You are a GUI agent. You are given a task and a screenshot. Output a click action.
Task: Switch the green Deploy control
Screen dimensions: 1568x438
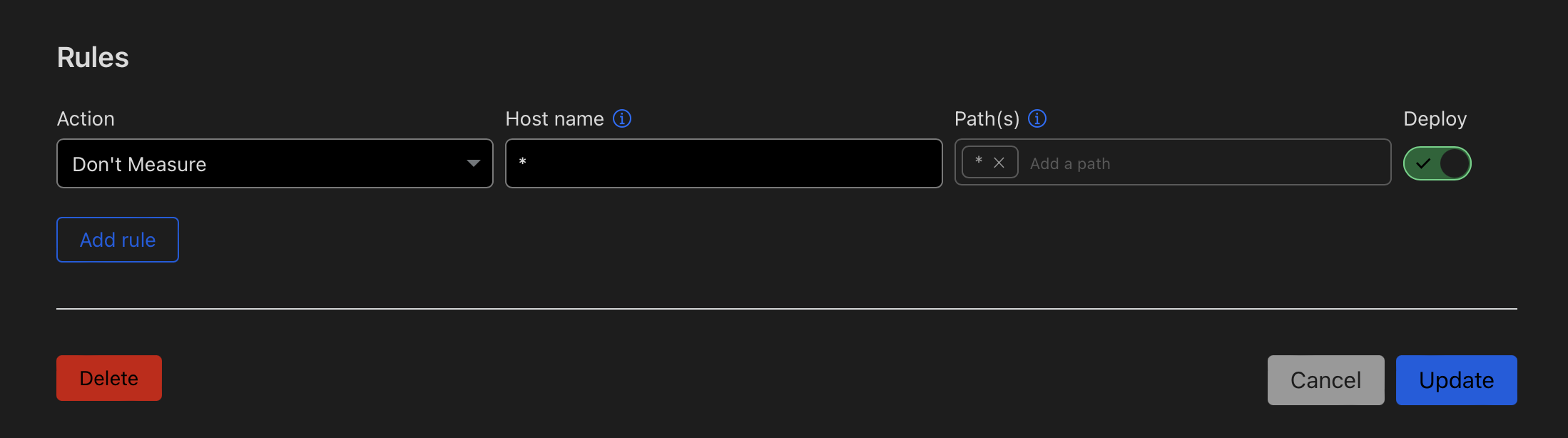pyautogui.click(x=1436, y=163)
